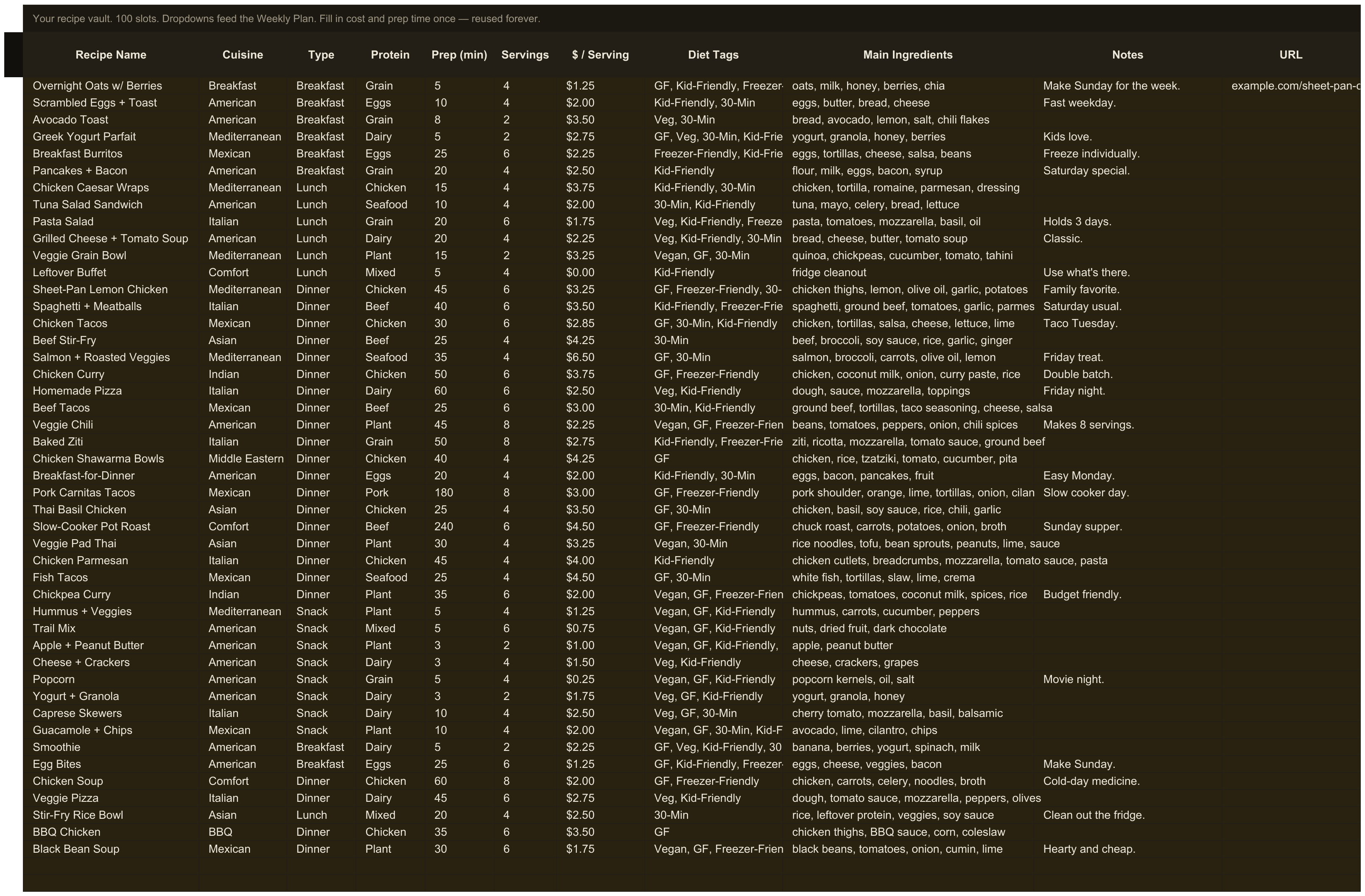Click the 240 prep time for Pot Roast
1365x896 pixels.
(x=459, y=526)
